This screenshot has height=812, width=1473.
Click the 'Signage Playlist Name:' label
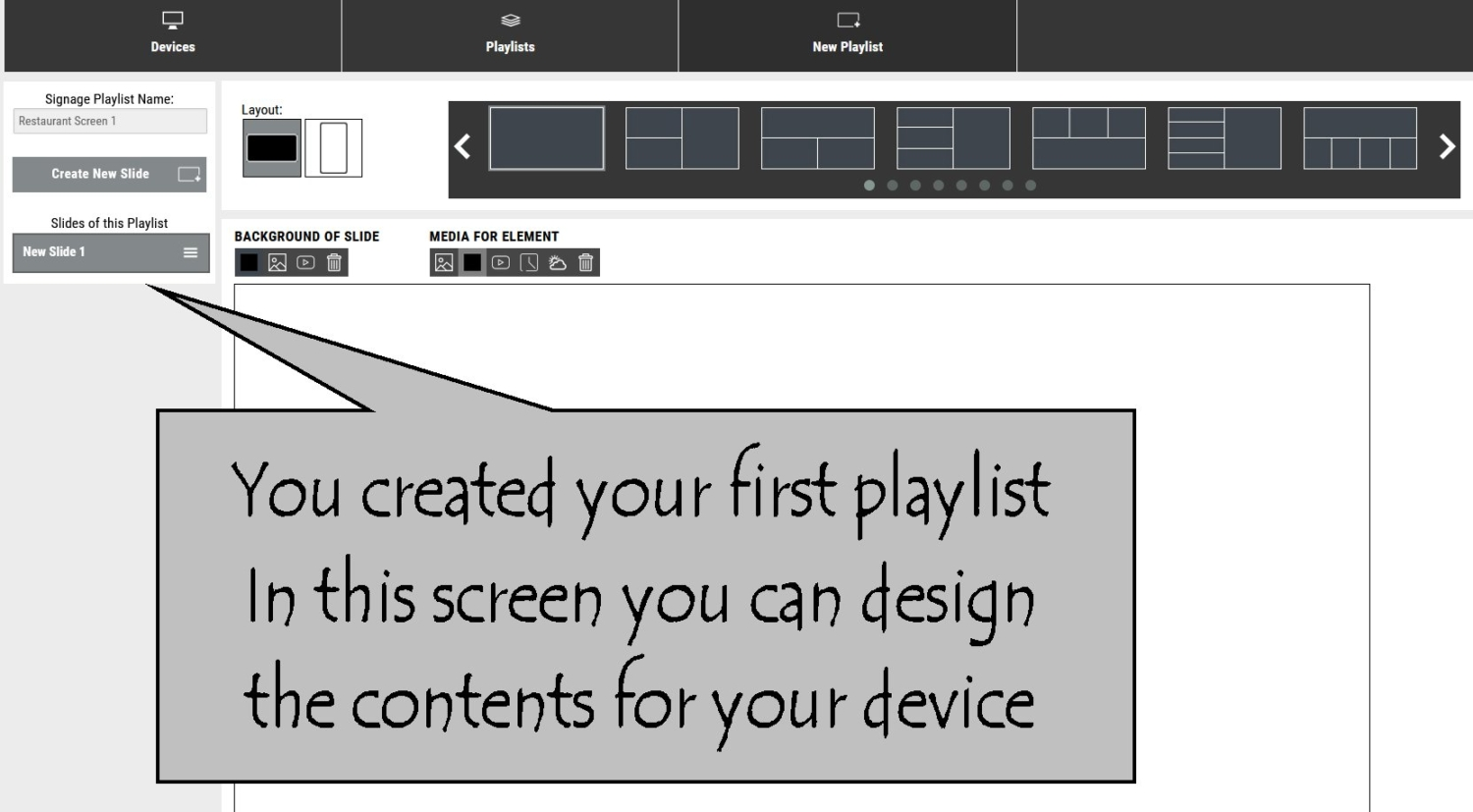coord(109,99)
